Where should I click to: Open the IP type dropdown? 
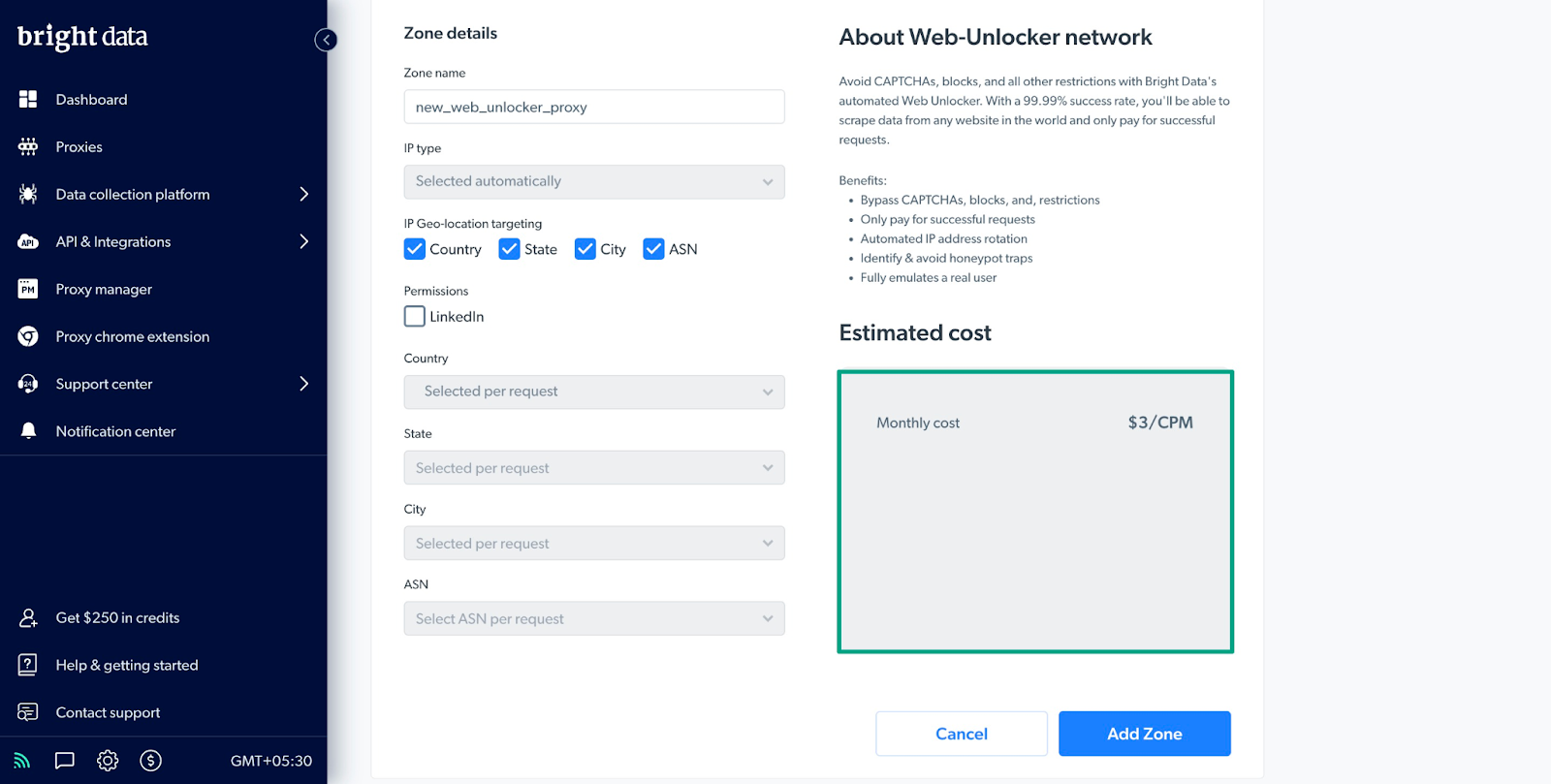(593, 182)
